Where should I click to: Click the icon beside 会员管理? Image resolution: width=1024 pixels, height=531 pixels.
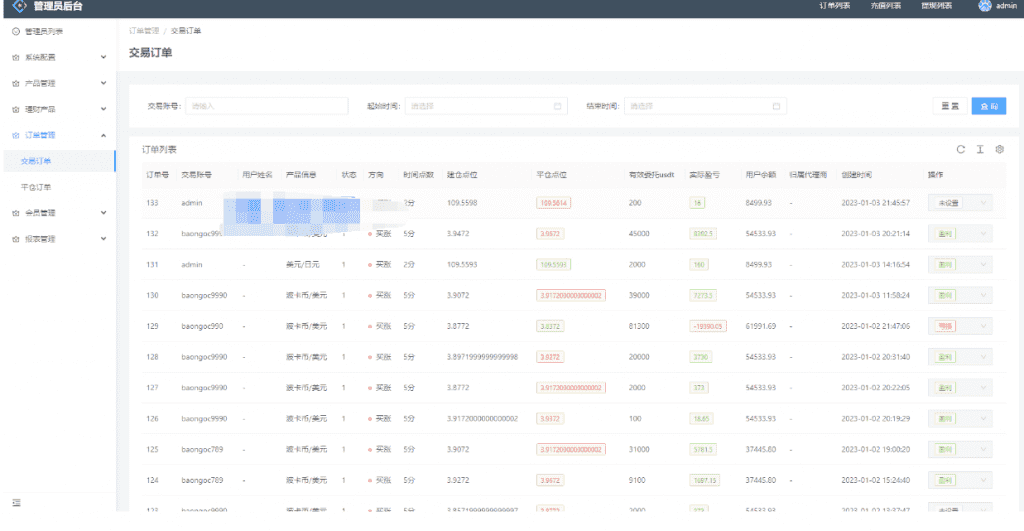point(16,213)
